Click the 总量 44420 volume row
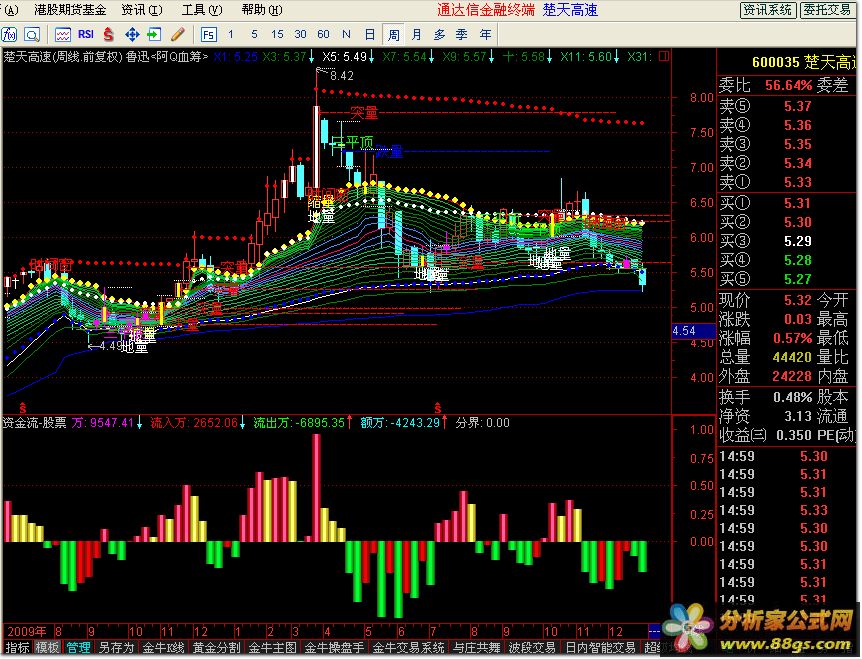 click(765, 357)
